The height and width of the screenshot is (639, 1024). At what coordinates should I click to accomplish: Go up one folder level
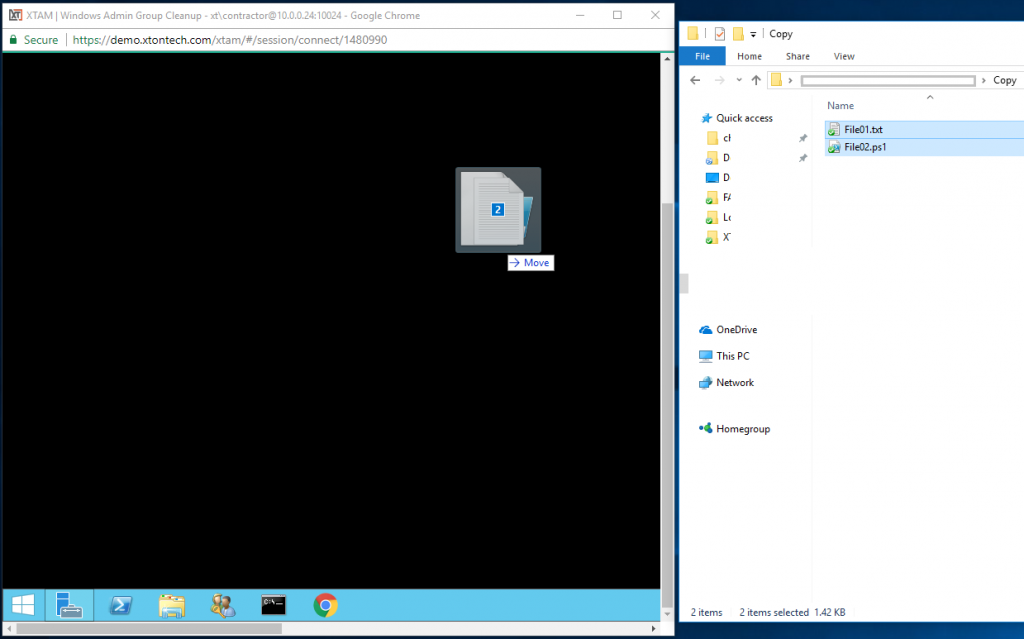pyautogui.click(x=756, y=80)
